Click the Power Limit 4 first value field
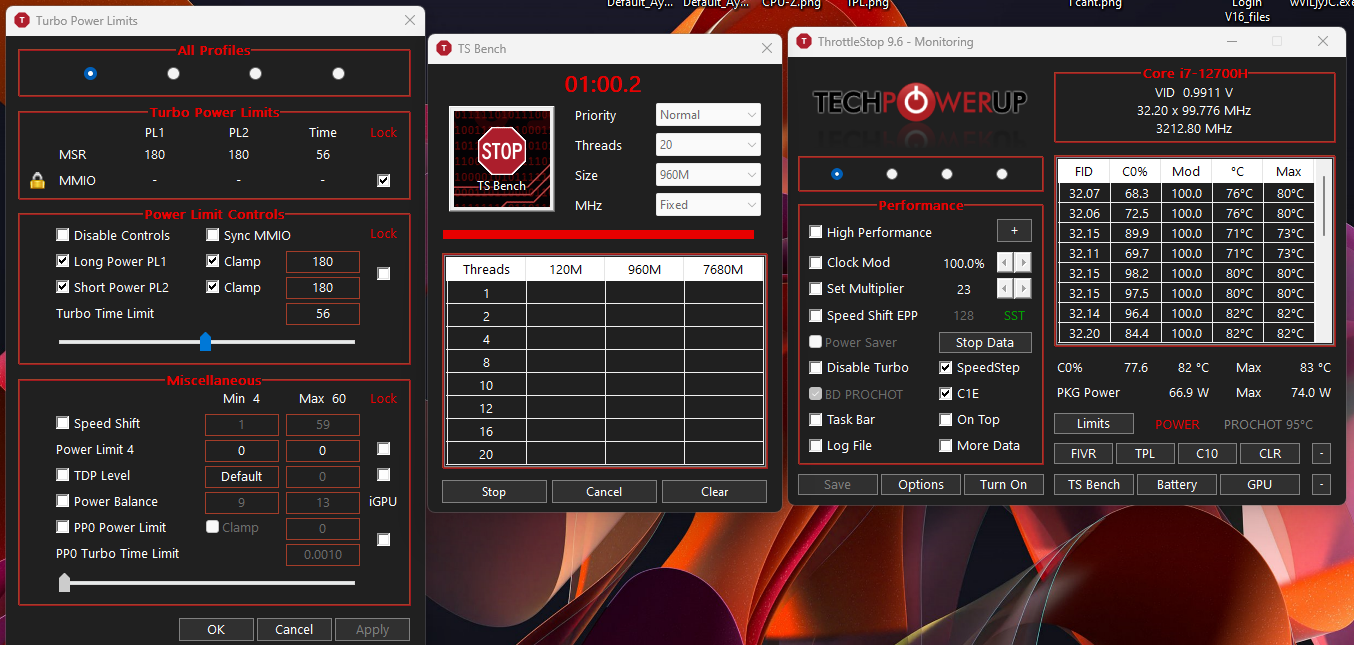 point(242,451)
